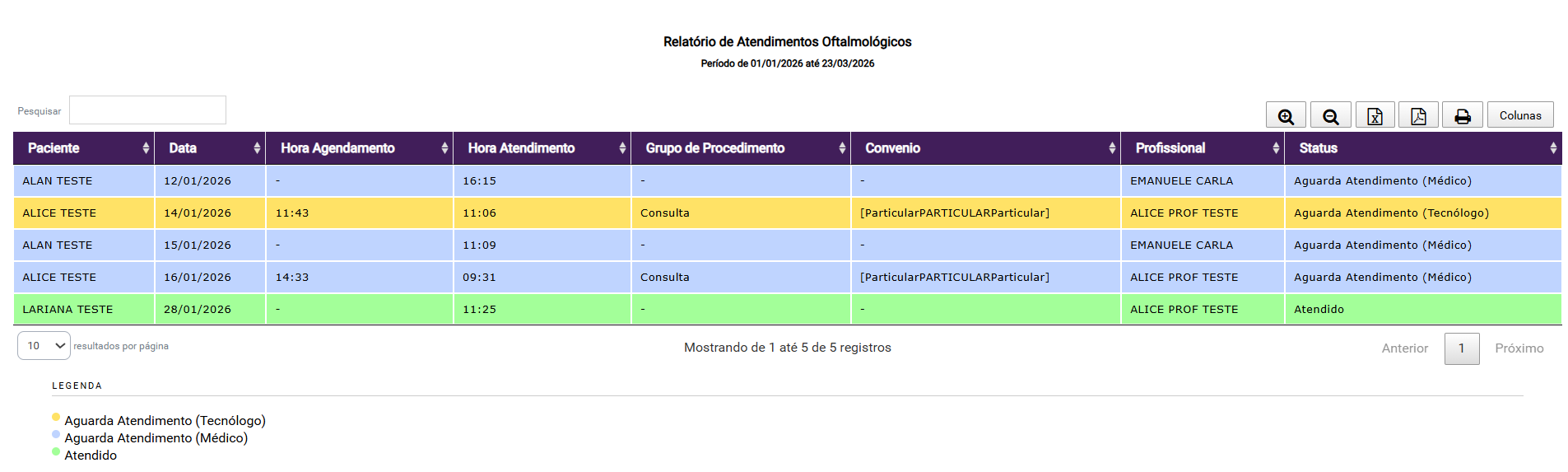Sort by the Data column
1568x472 pixels.
(x=210, y=148)
